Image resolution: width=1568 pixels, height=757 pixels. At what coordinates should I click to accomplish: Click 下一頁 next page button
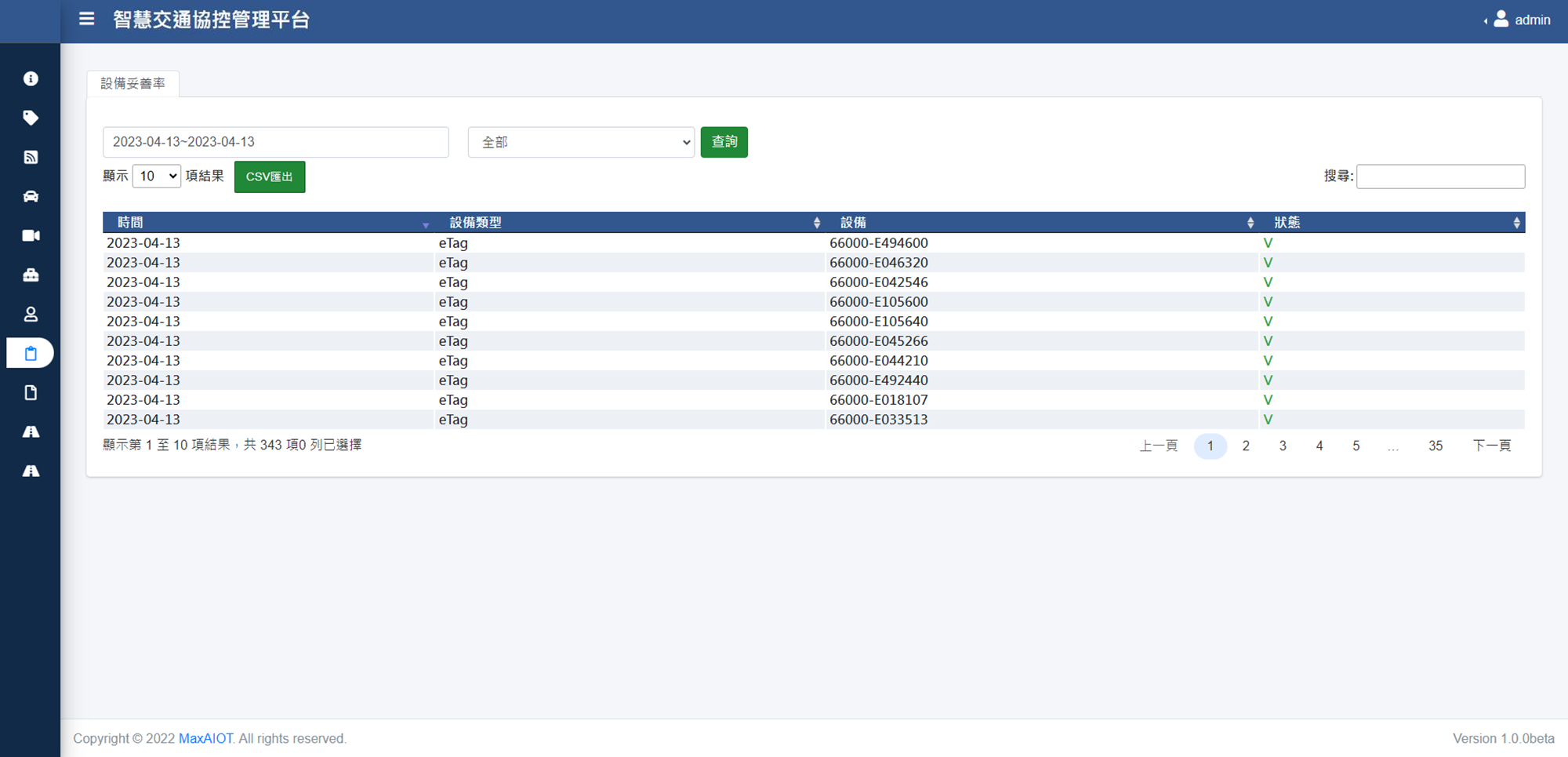point(1492,446)
